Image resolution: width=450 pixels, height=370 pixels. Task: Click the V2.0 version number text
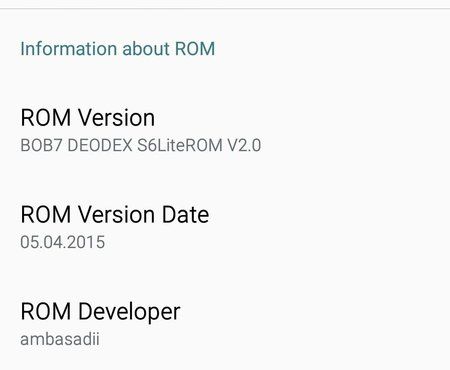pyautogui.click(x=244, y=145)
